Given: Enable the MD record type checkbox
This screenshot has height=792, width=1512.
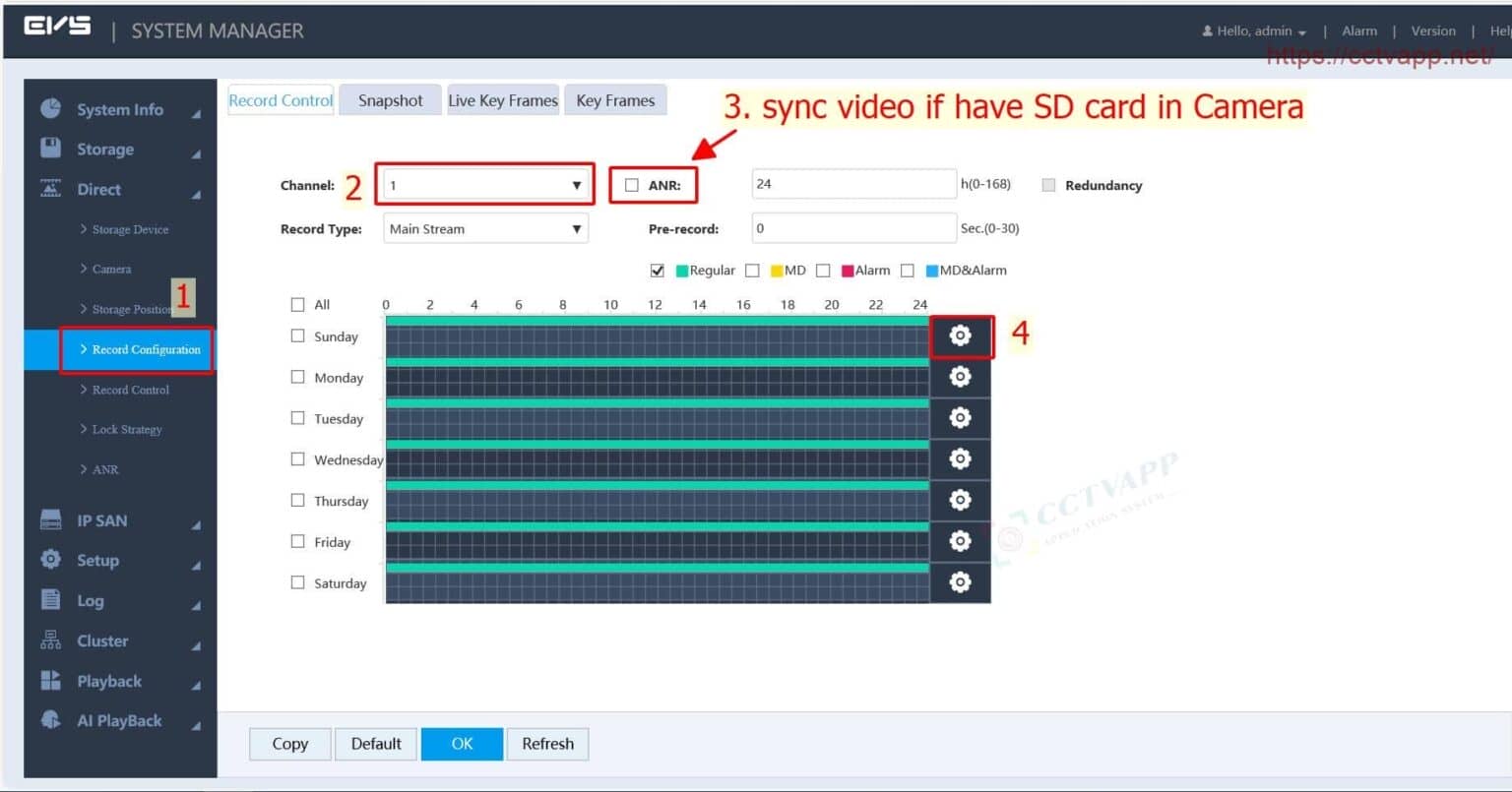Looking at the screenshot, I should (752, 270).
